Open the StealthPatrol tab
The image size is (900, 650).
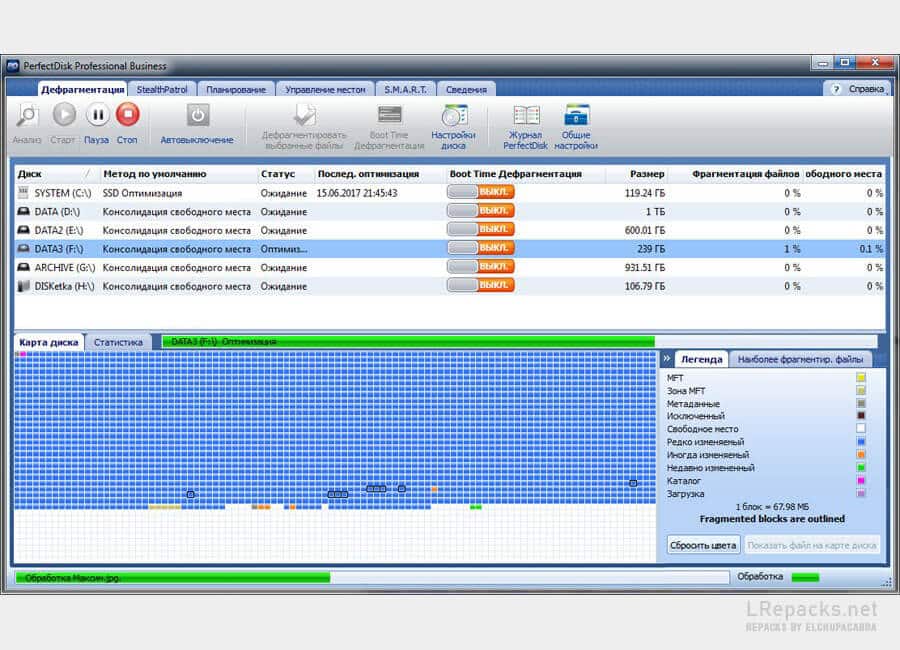point(162,90)
